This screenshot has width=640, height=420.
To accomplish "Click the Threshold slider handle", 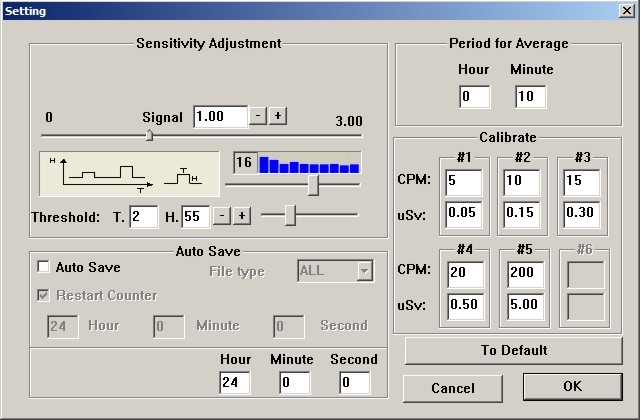I will (x=290, y=214).
